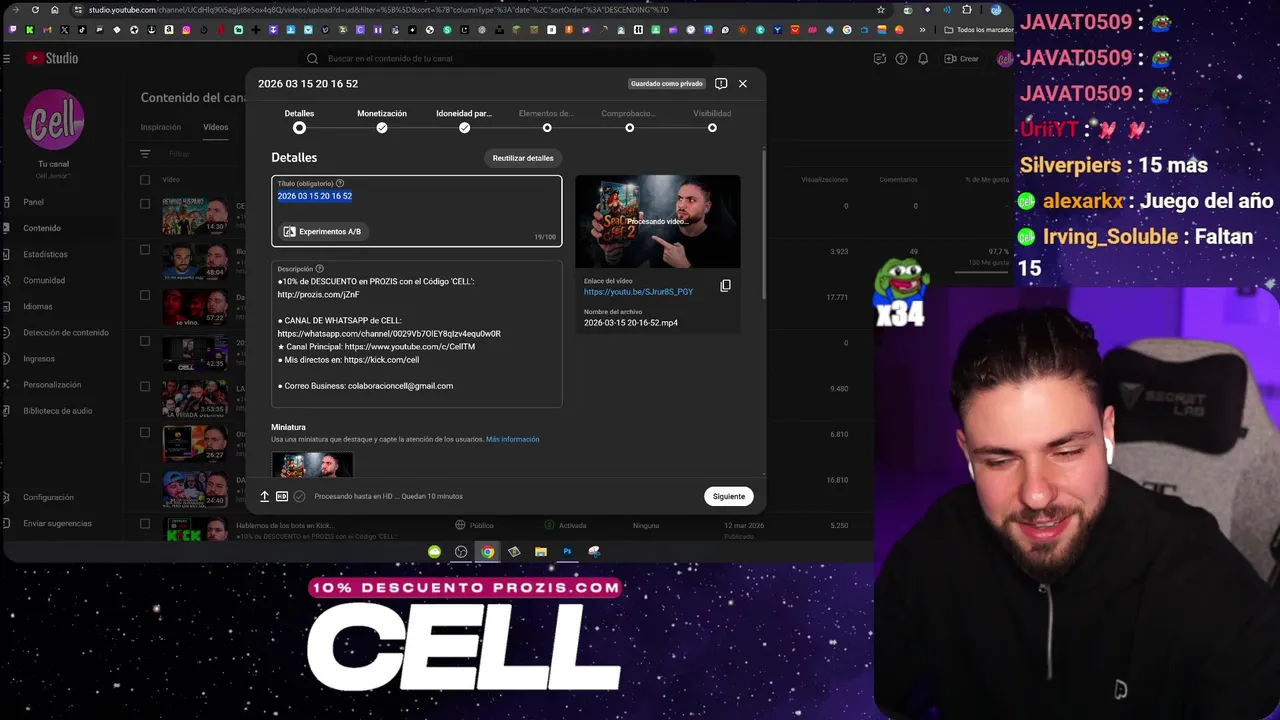1280x720 pixels.
Task: Open Chrome from the taskbar
Action: [487, 551]
